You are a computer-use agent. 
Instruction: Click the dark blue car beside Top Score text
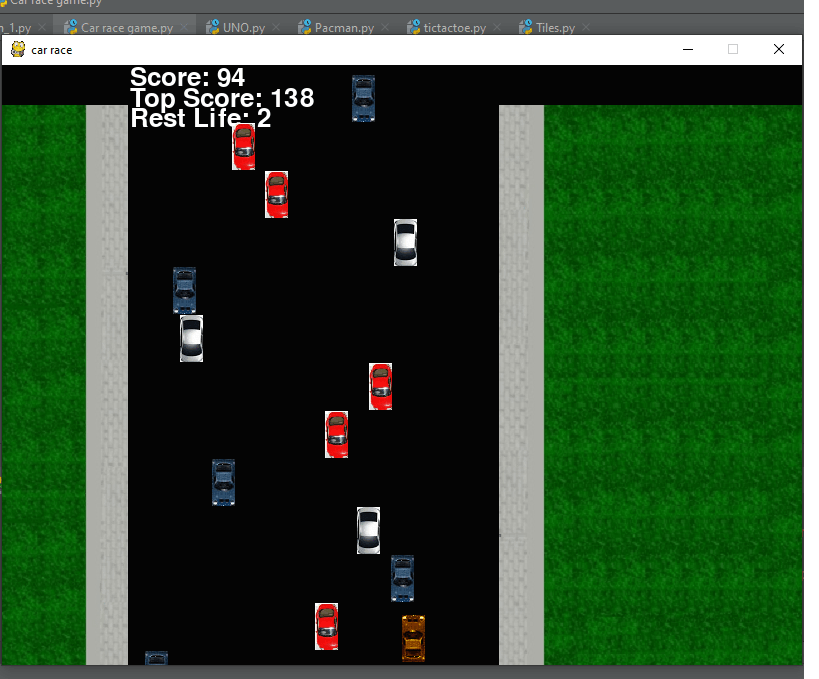[363, 98]
